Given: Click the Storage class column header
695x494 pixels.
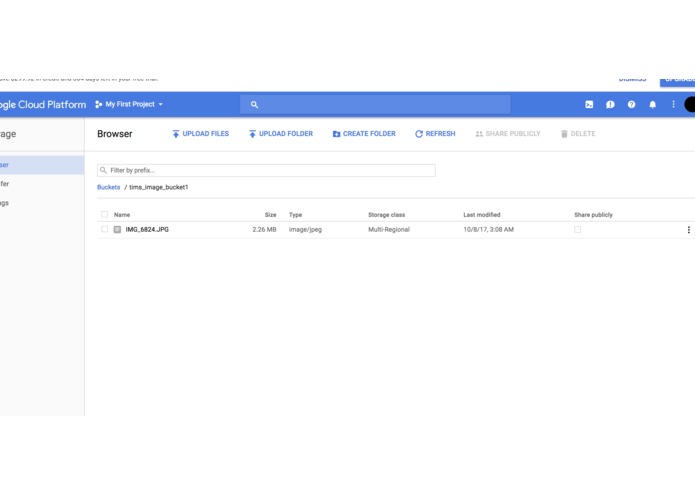Looking at the screenshot, I should coord(387,215).
